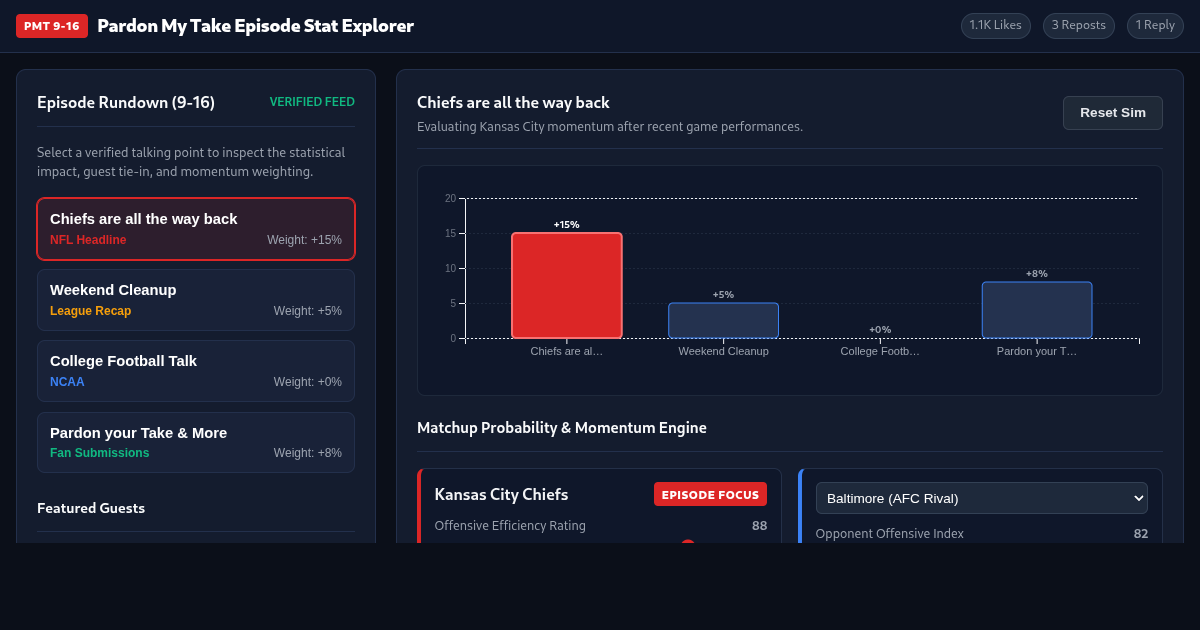Click the Weight: +8% text
The height and width of the screenshot is (630, 1200).
308,453
